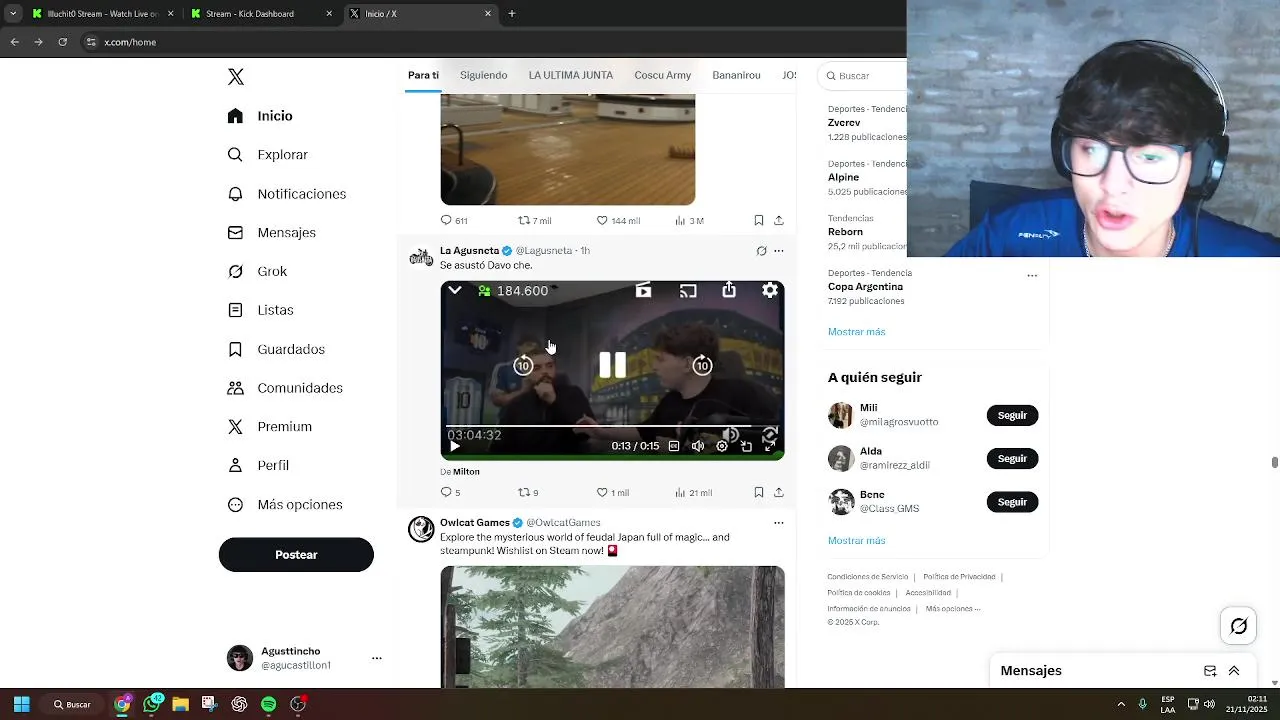Image resolution: width=1280 pixels, height=720 pixels.
Task: Like the Se asustó Davo post
Action: (613, 492)
